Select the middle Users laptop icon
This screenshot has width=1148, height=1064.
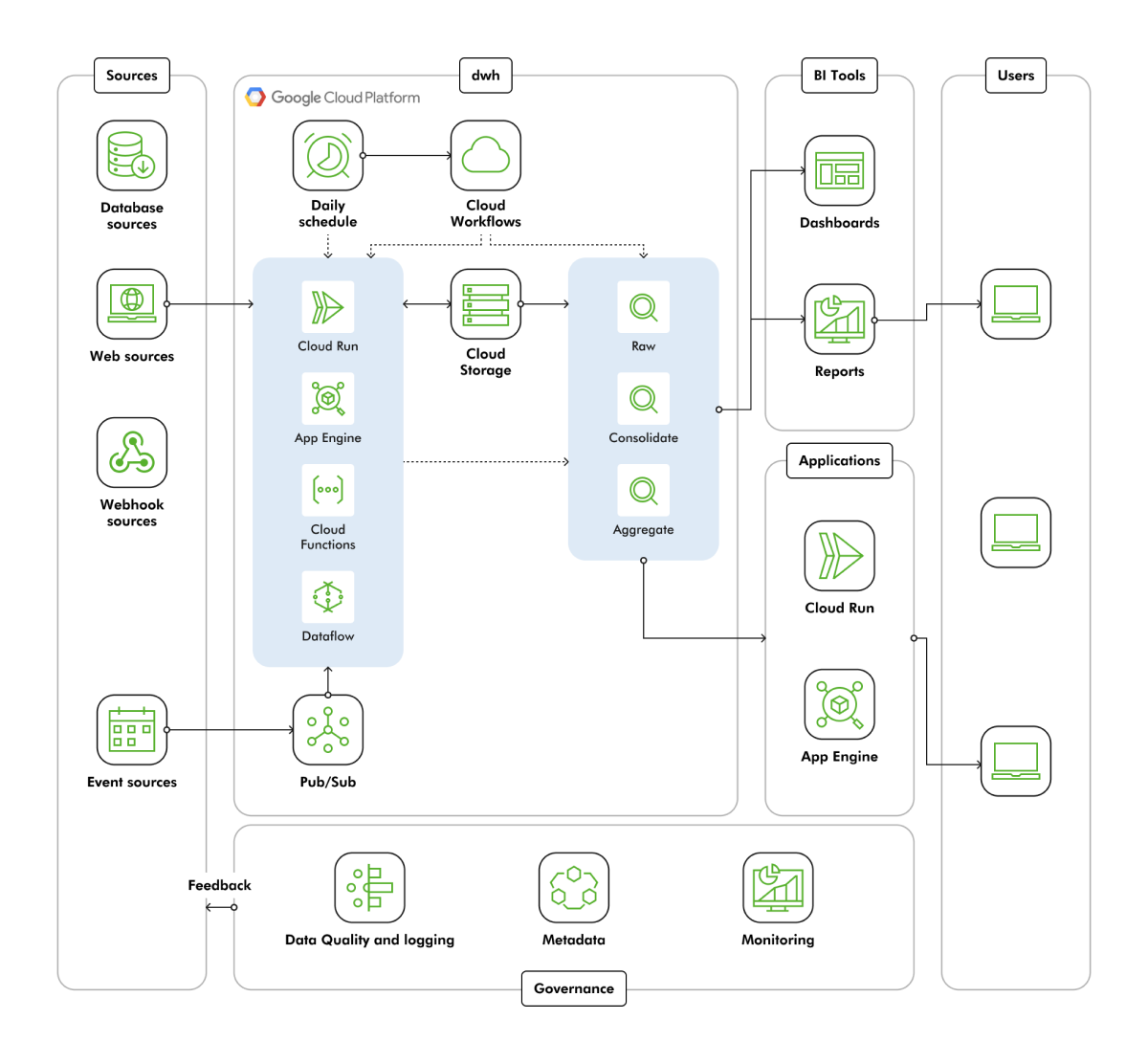pyautogui.click(x=1016, y=532)
